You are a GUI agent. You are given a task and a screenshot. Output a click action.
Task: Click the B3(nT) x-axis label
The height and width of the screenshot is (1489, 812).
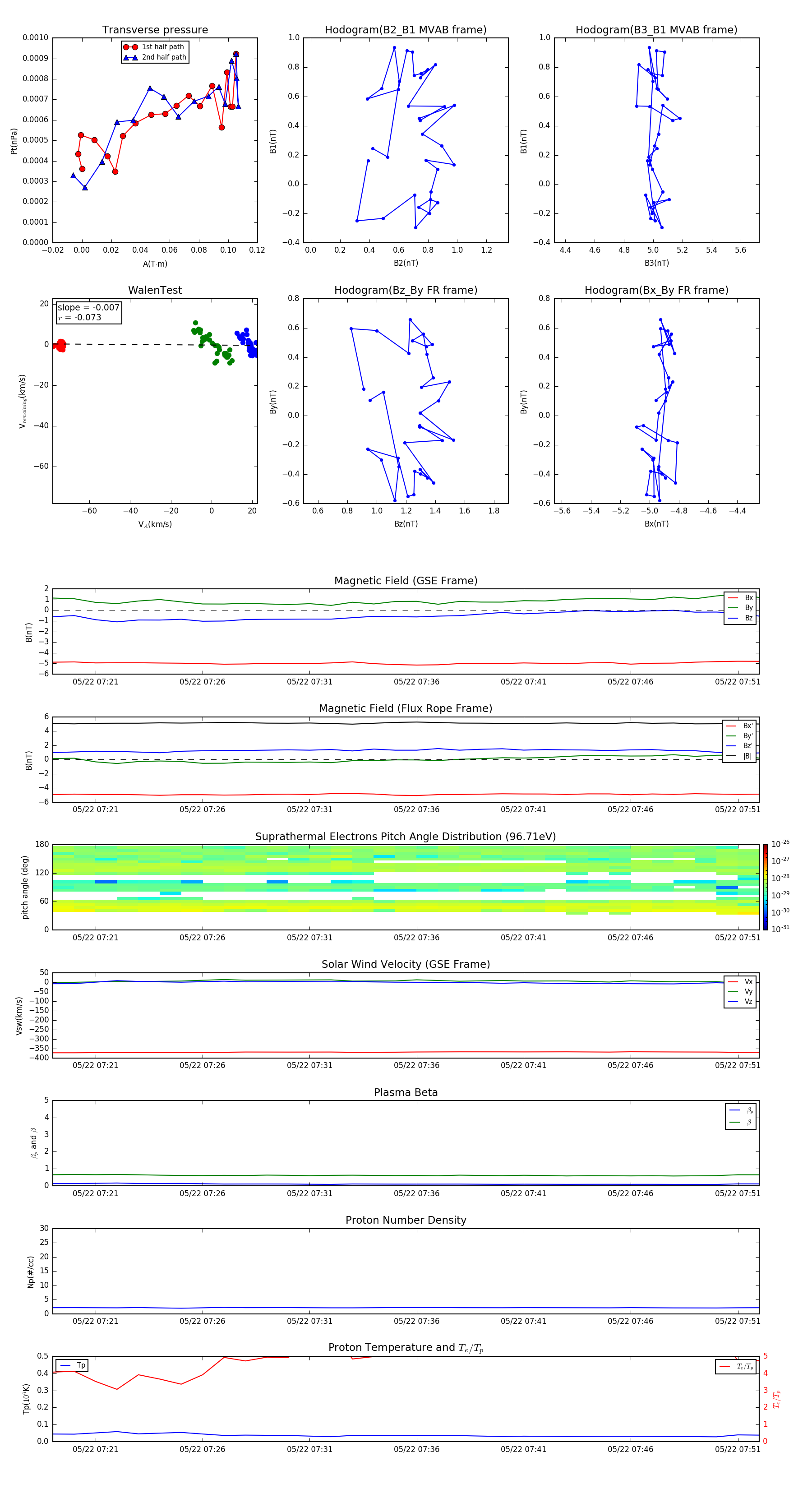[656, 263]
